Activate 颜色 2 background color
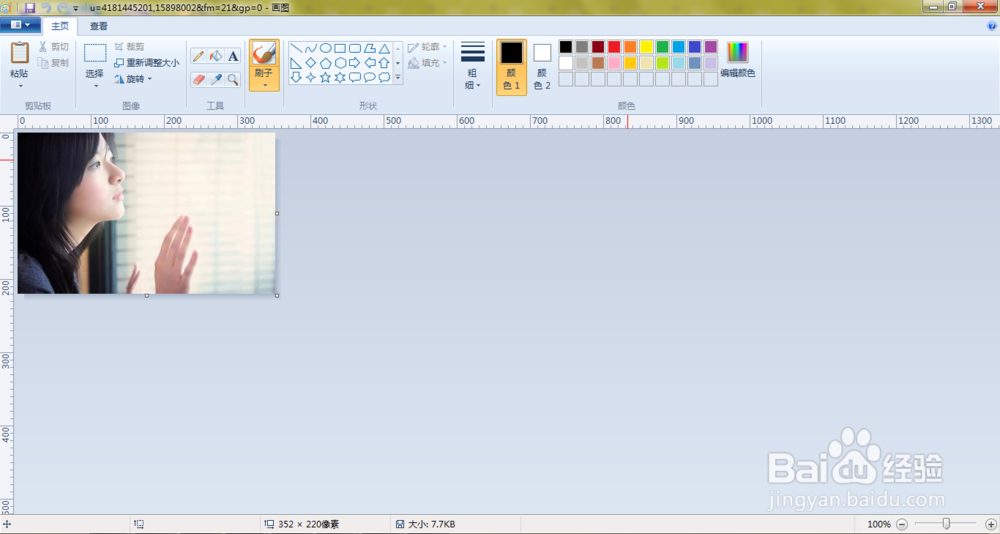This screenshot has height=534, width=1000. [542, 67]
